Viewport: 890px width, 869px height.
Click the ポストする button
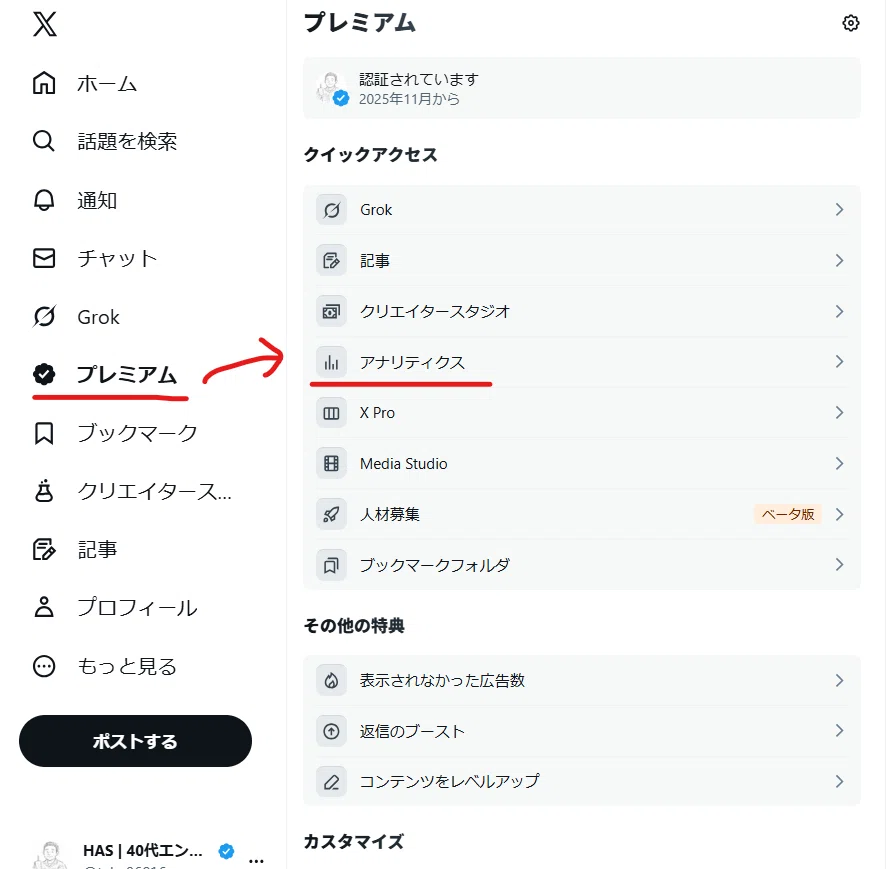tap(135, 741)
